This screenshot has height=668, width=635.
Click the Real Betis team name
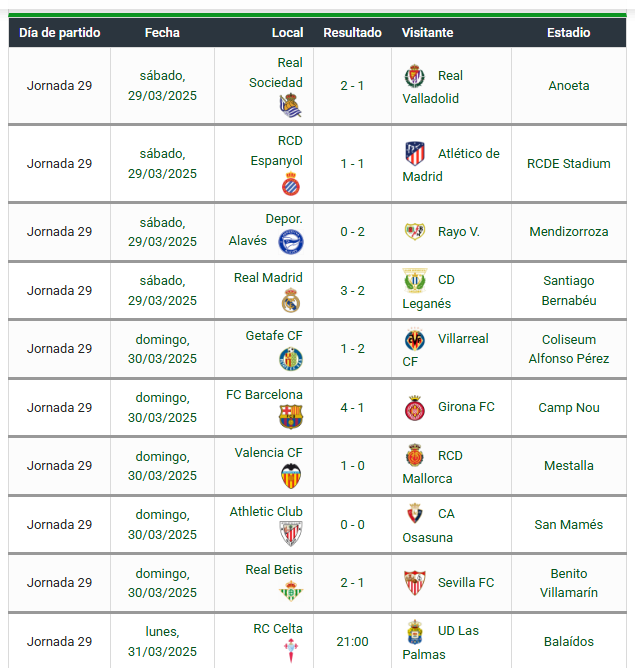[274, 570]
